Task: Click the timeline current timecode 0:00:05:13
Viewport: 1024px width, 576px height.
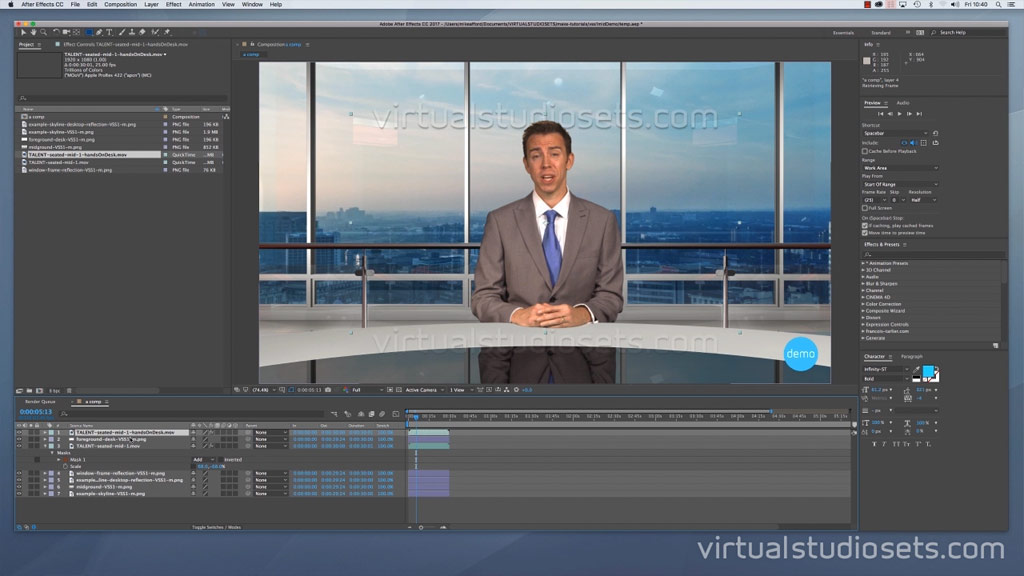Action: click(35, 412)
